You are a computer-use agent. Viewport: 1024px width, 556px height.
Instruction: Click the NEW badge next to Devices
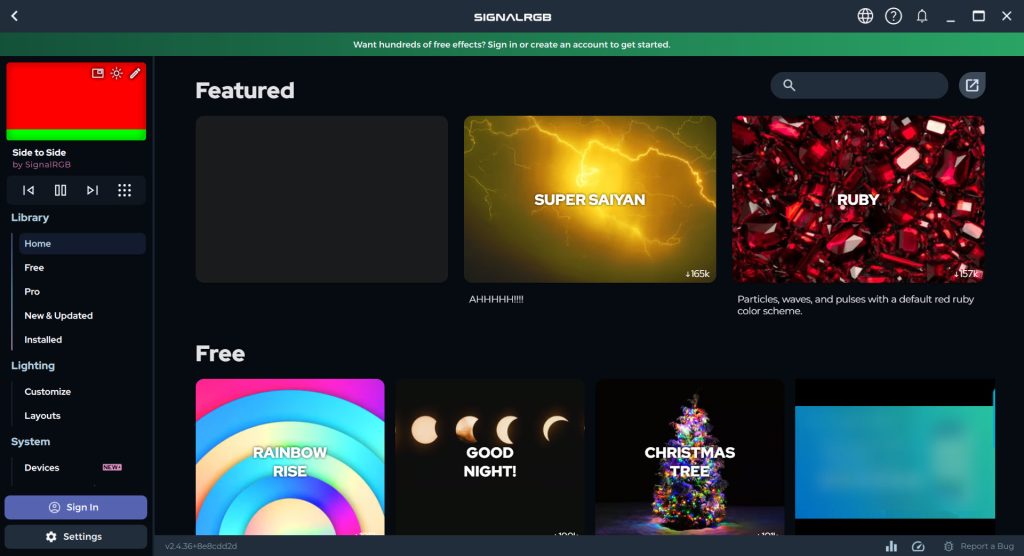(112, 468)
